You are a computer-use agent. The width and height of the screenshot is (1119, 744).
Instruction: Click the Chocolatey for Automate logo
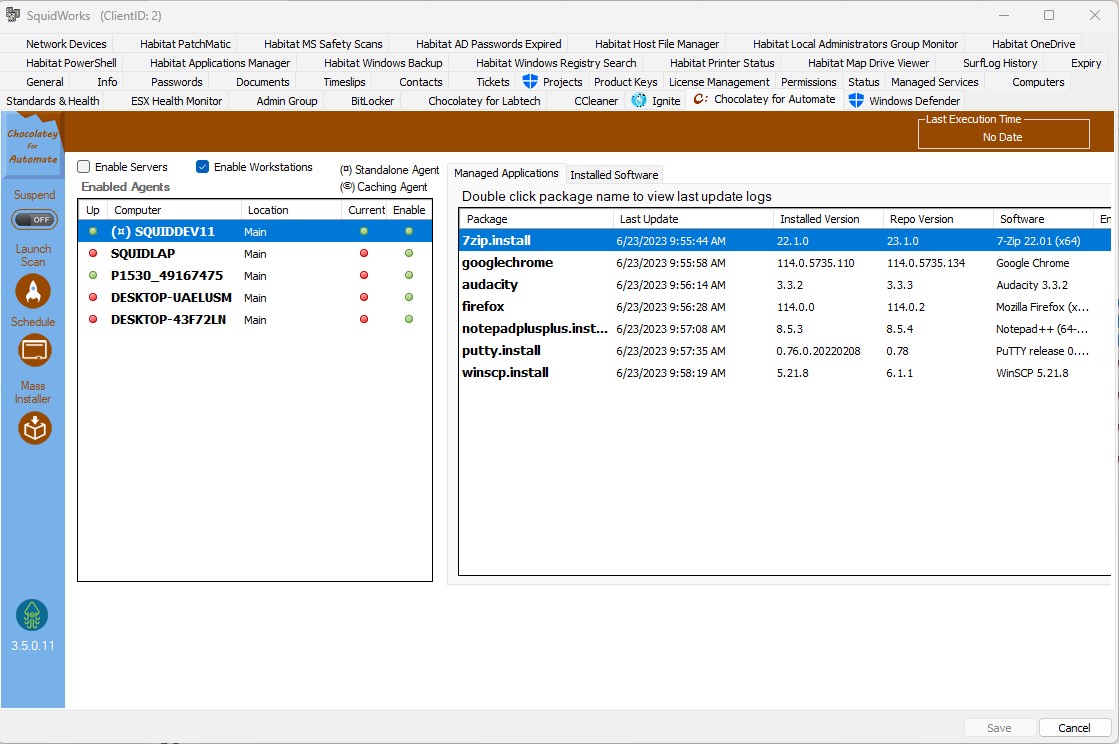point(33,146)
